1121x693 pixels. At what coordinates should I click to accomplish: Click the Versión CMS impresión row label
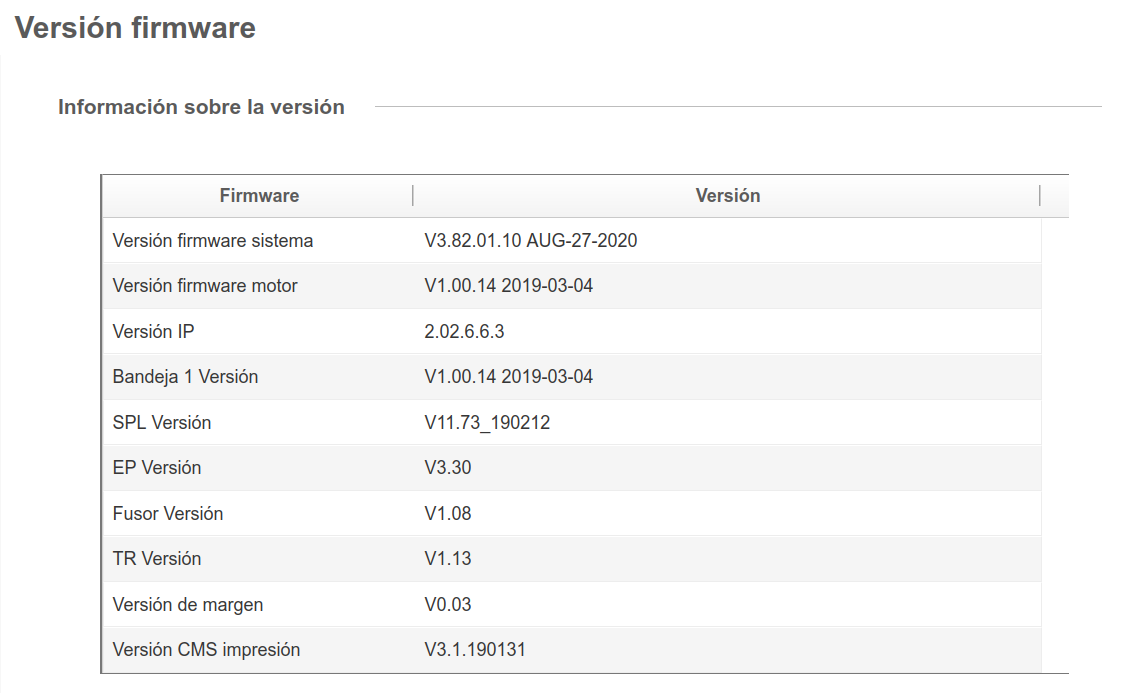(206, 650)
